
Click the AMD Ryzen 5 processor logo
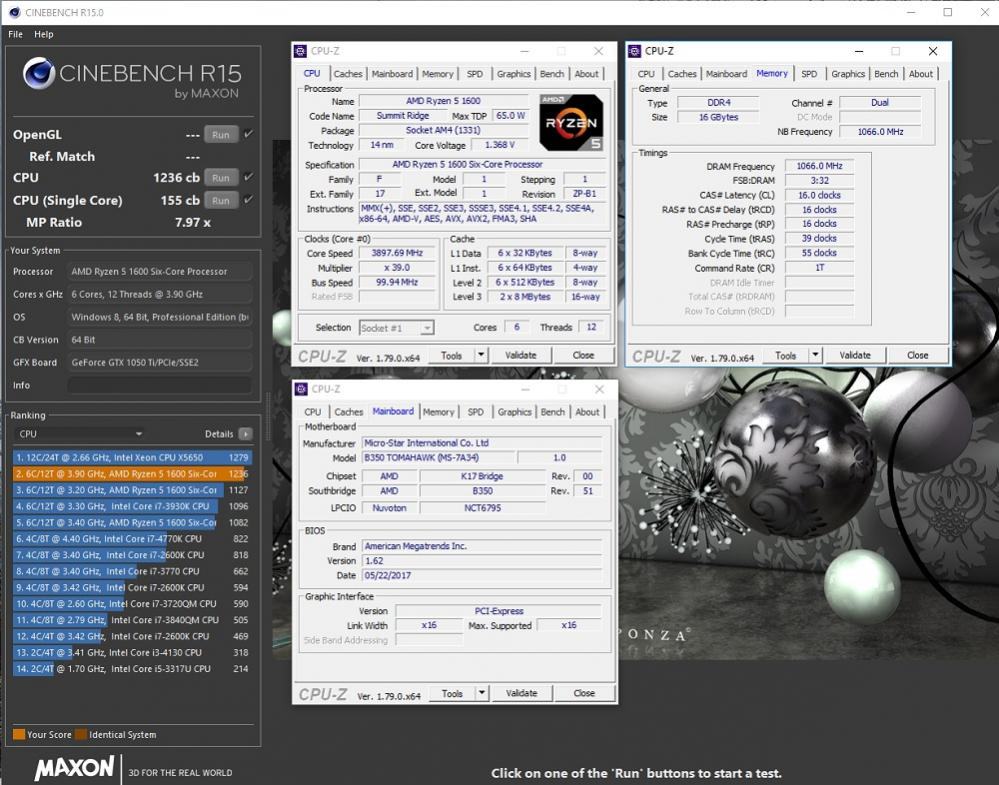click(x=571, y=122)
